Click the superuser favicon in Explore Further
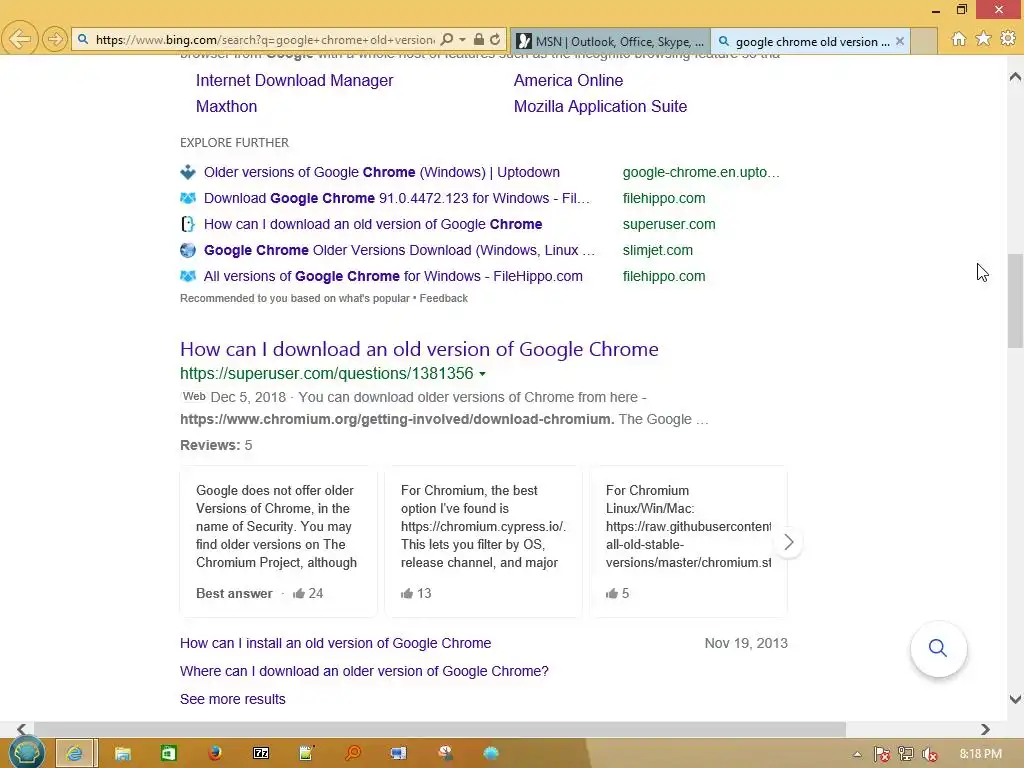1024x768 pixels. [x=188, y=224]
